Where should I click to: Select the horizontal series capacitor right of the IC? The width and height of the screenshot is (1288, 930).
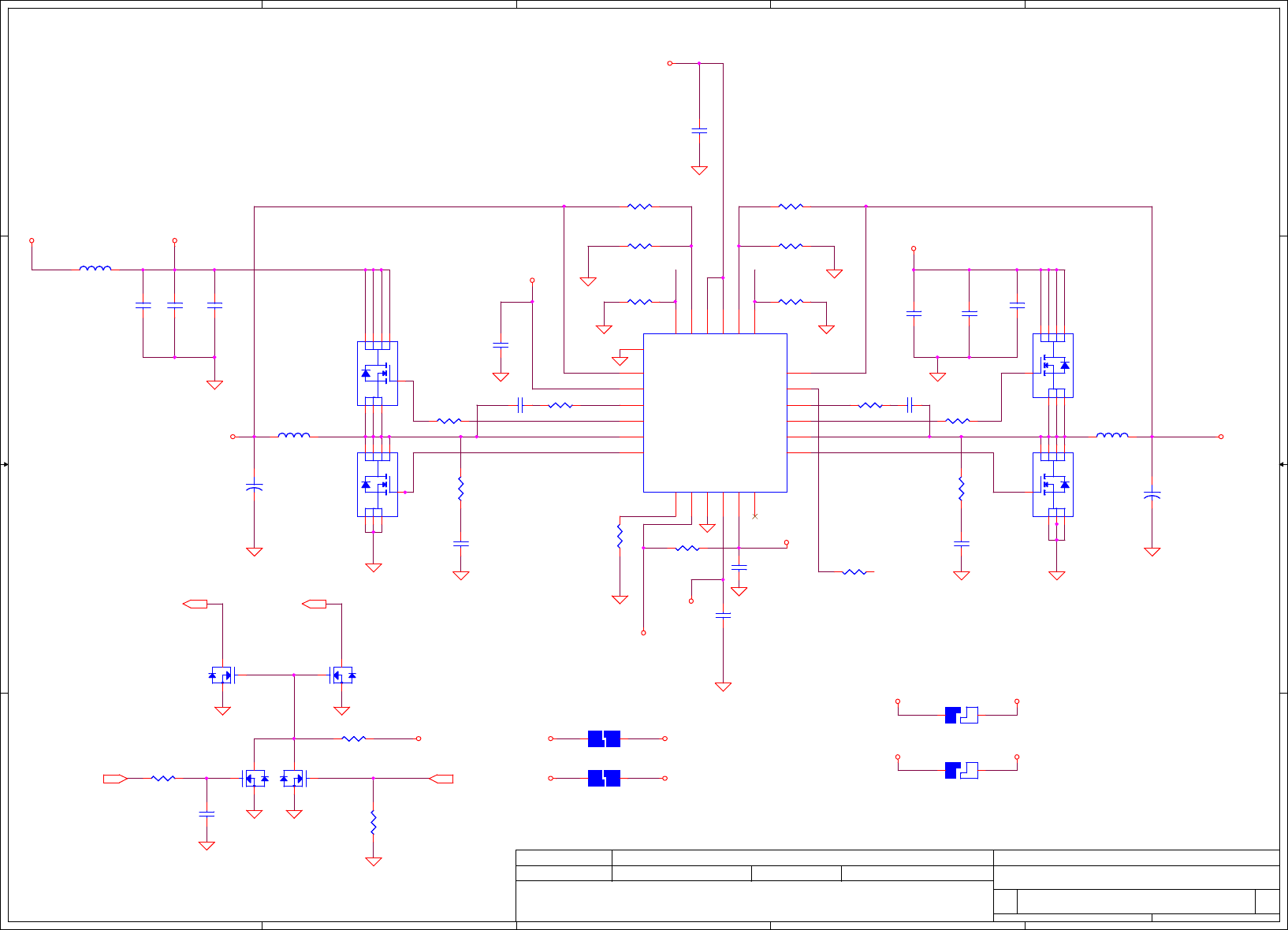tap(910, 405)
